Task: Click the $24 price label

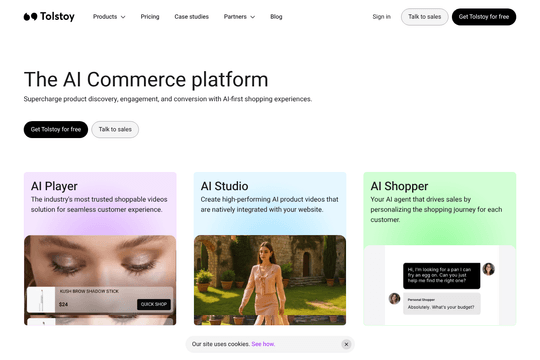Action: [63, 305]
